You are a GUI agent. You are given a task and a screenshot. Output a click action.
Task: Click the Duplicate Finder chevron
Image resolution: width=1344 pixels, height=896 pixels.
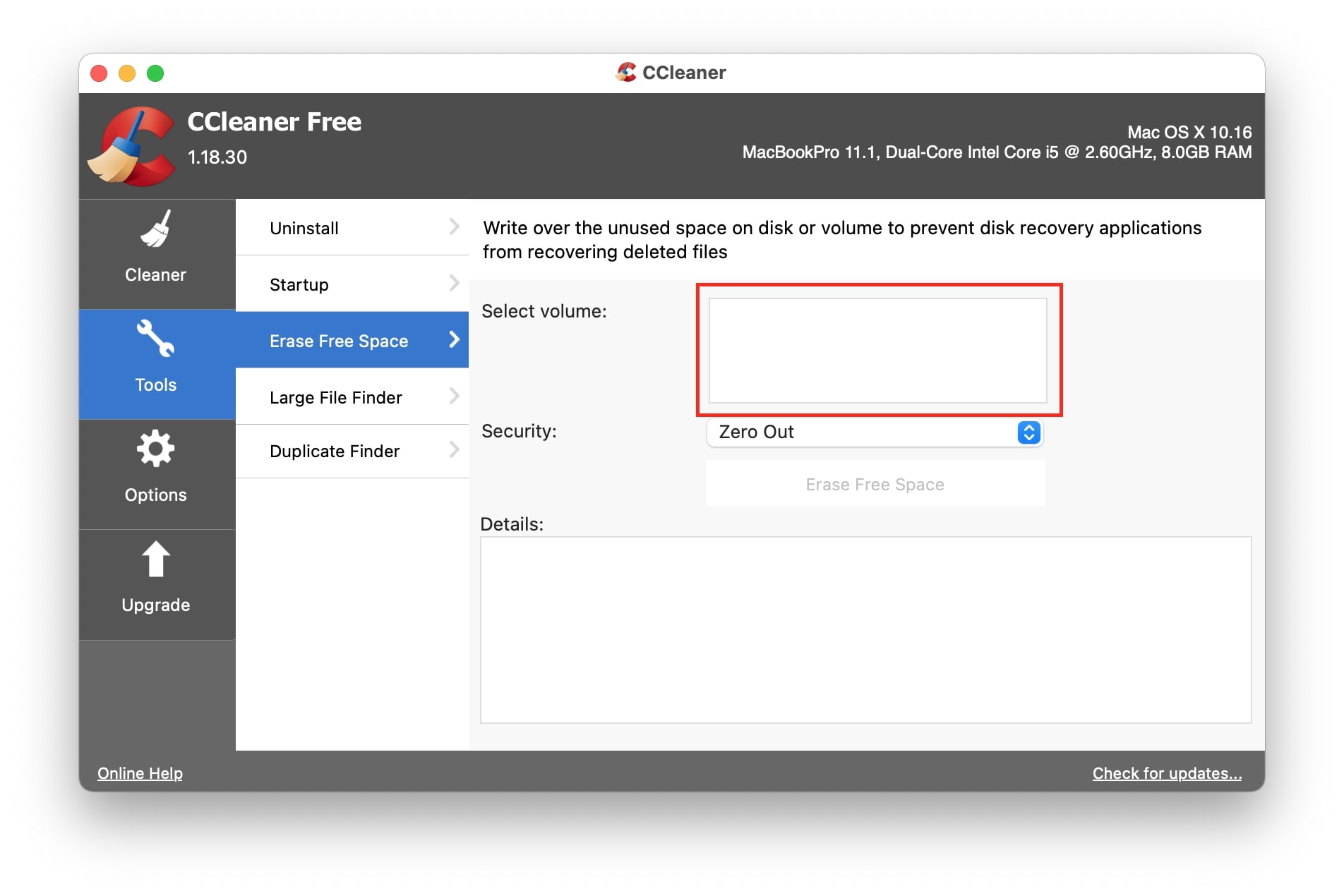coord(454,449)
